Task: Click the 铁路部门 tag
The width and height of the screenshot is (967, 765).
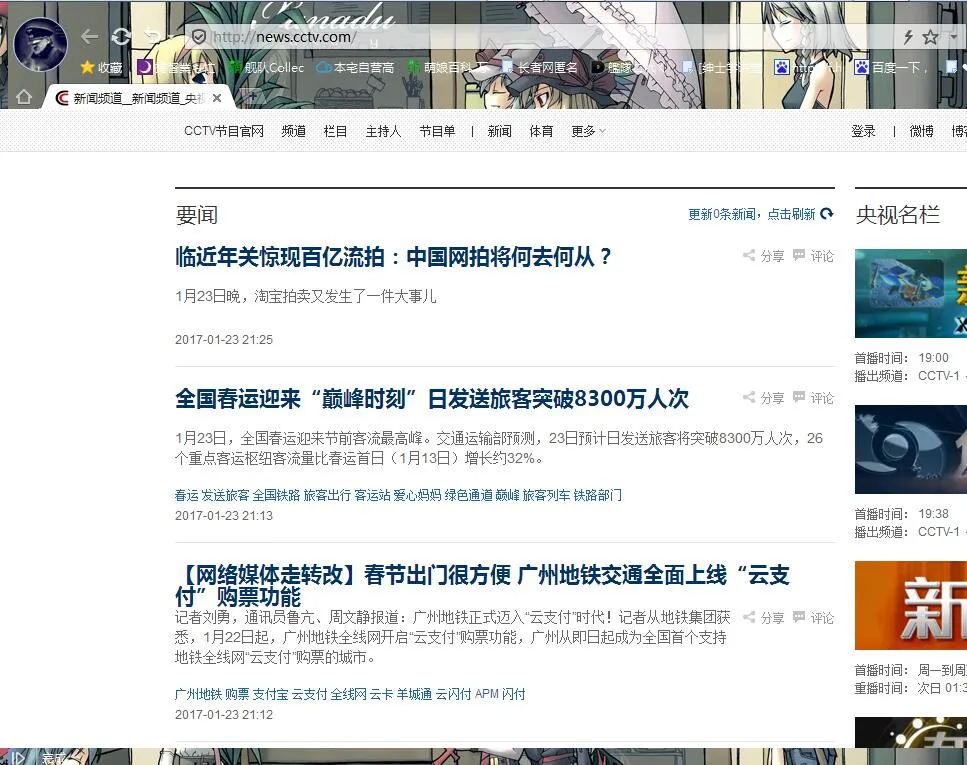Action: coord(598,495)
